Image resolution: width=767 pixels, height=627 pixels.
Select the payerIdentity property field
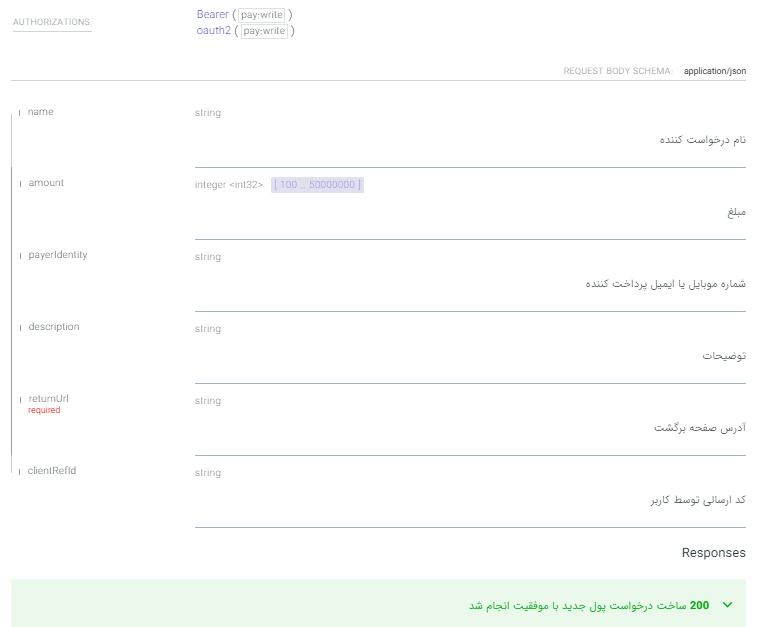(x=58, y=255)
